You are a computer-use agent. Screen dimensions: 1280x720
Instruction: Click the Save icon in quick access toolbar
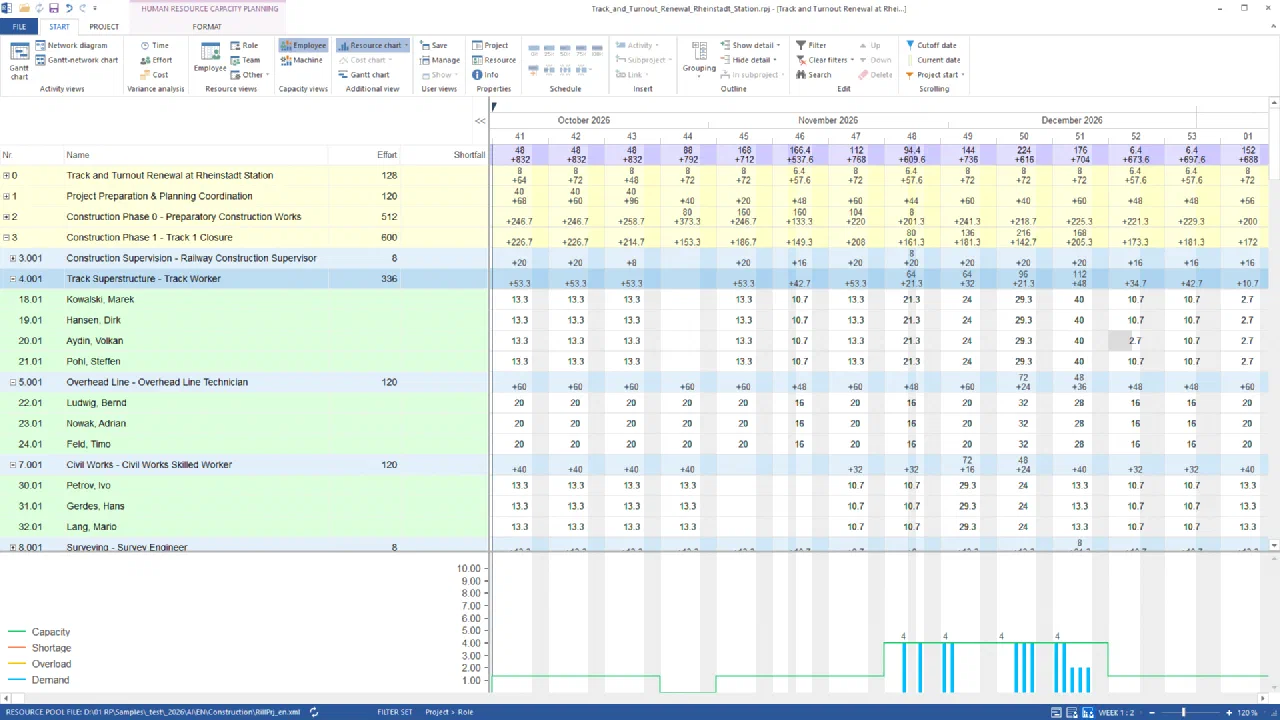click(x=54, y=8)
